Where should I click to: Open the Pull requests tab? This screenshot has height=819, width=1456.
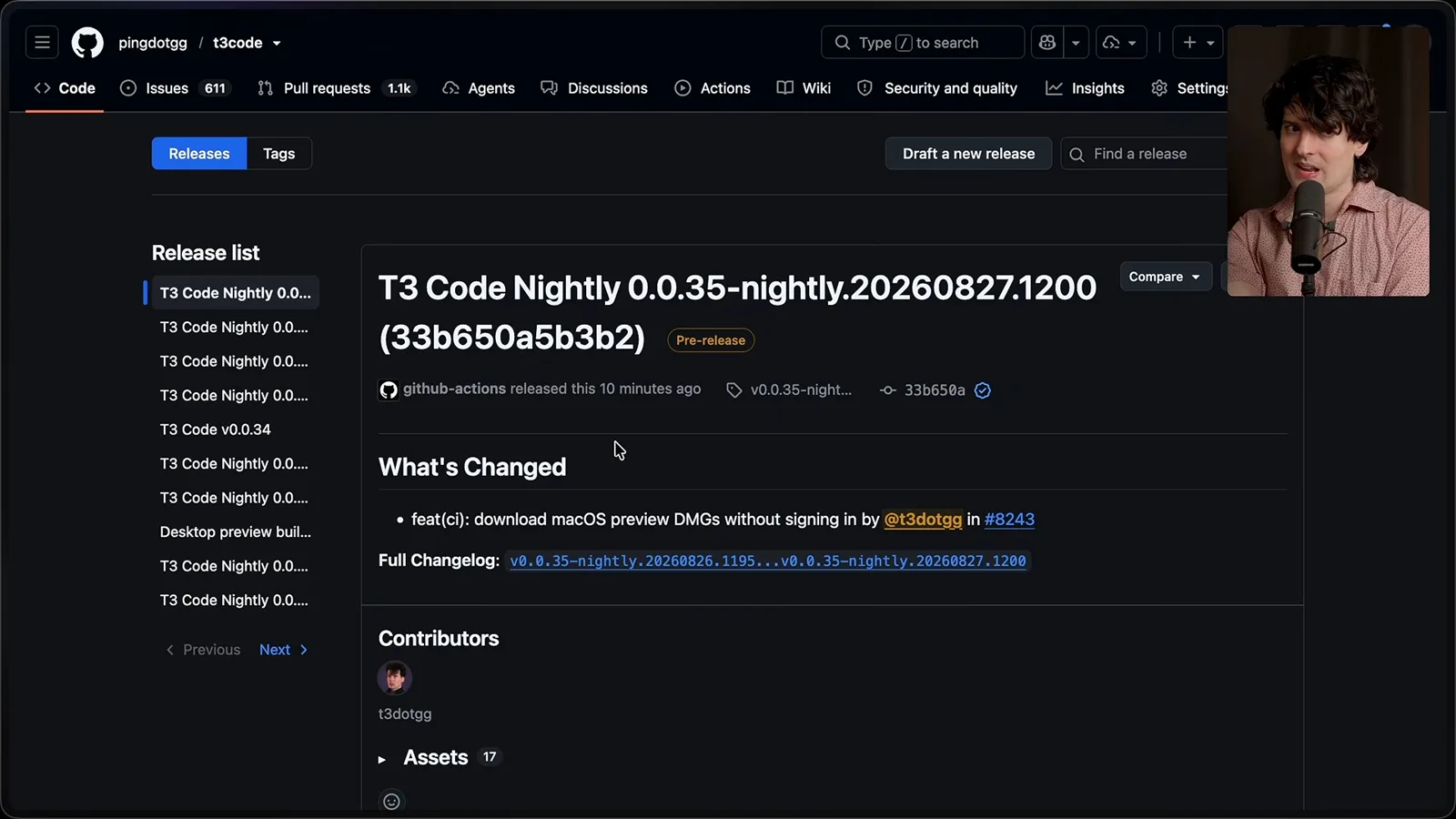pyautogui.click(x=335, y=88)
